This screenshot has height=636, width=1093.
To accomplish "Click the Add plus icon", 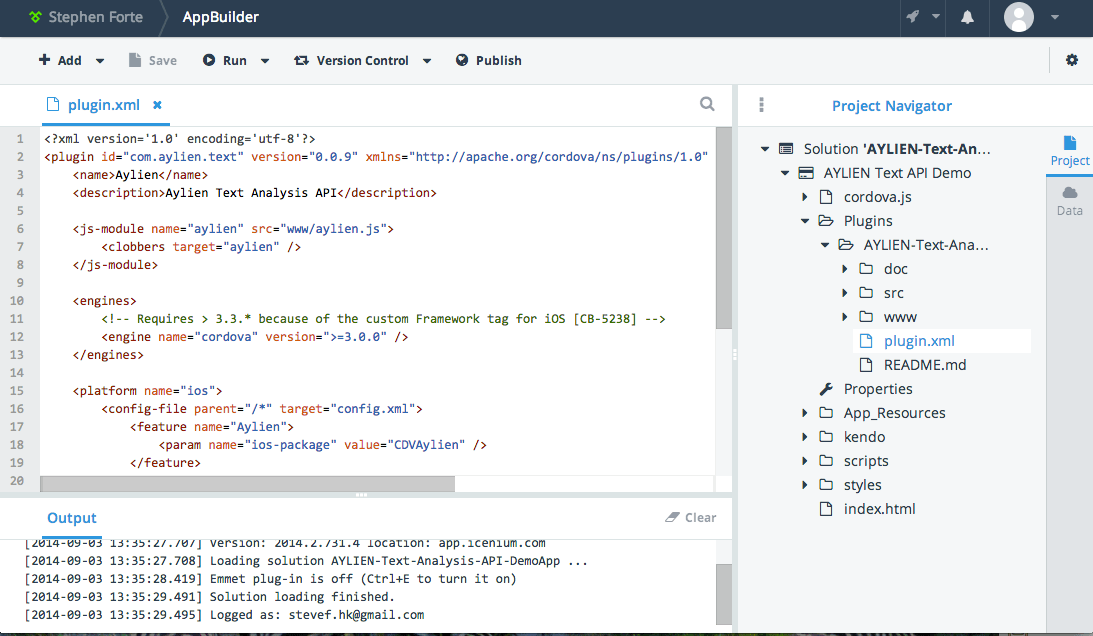I will click(x=44, y=60).
